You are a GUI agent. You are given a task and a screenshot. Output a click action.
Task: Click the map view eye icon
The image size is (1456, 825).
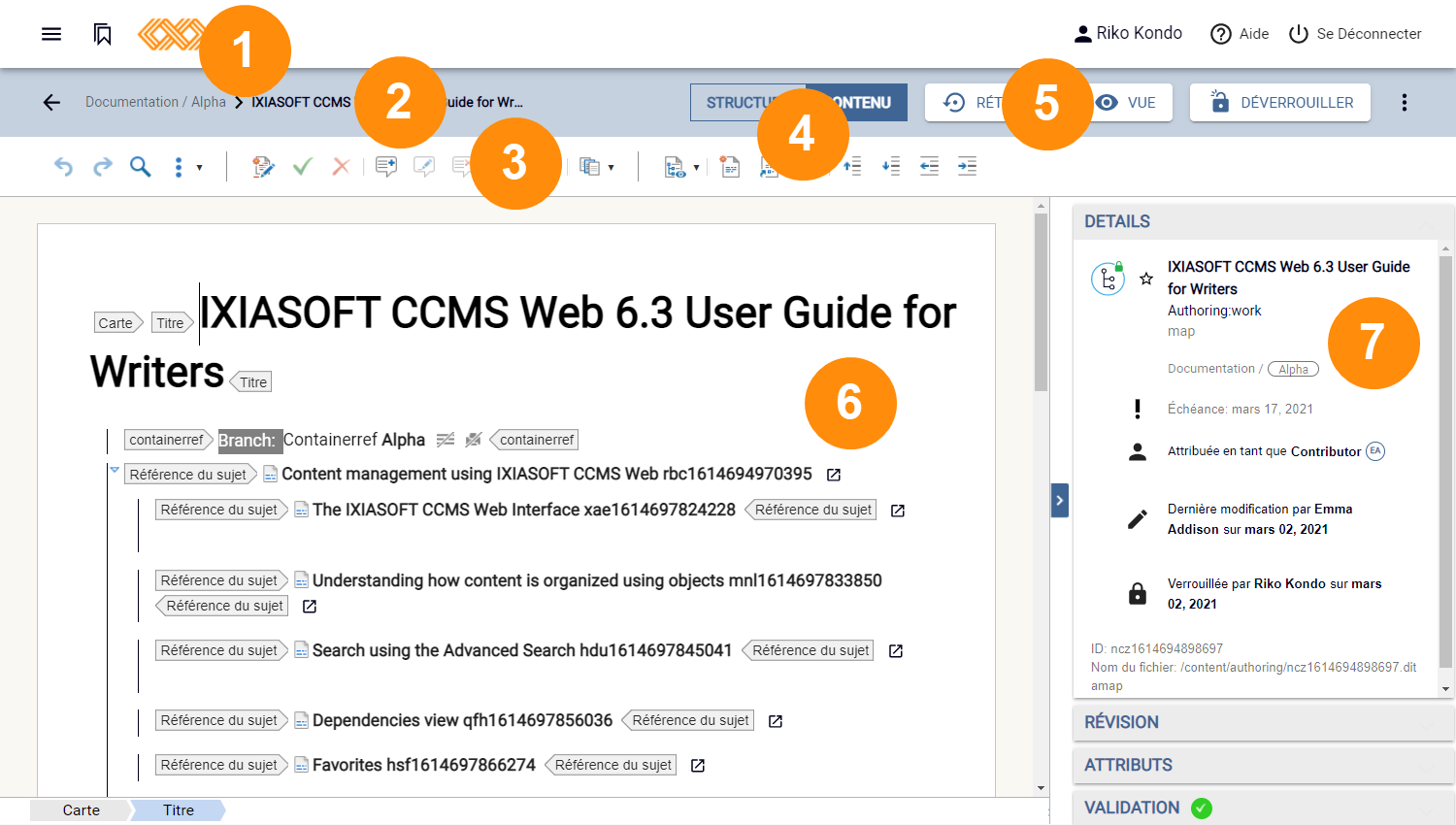point(675,167)
